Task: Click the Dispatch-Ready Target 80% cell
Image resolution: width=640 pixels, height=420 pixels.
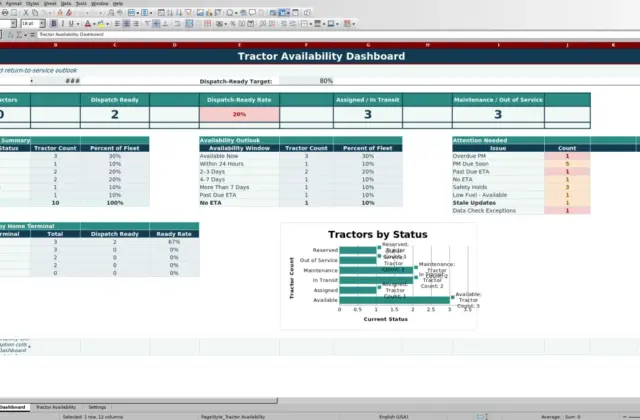Action: pyautogui.click(x=306, y=81)
